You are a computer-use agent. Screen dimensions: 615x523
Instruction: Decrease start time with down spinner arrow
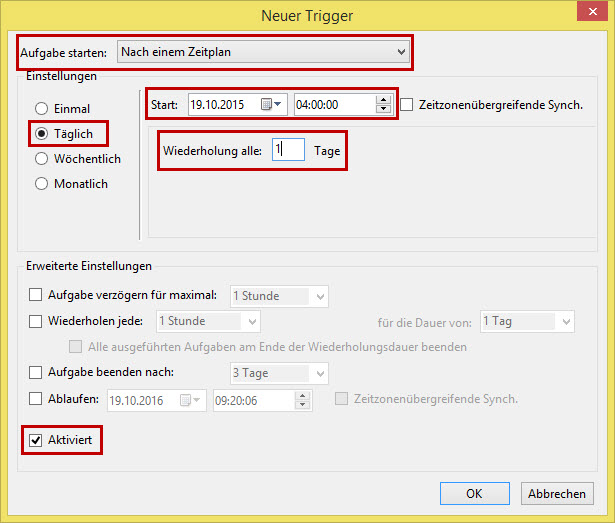tap(383, 110)
